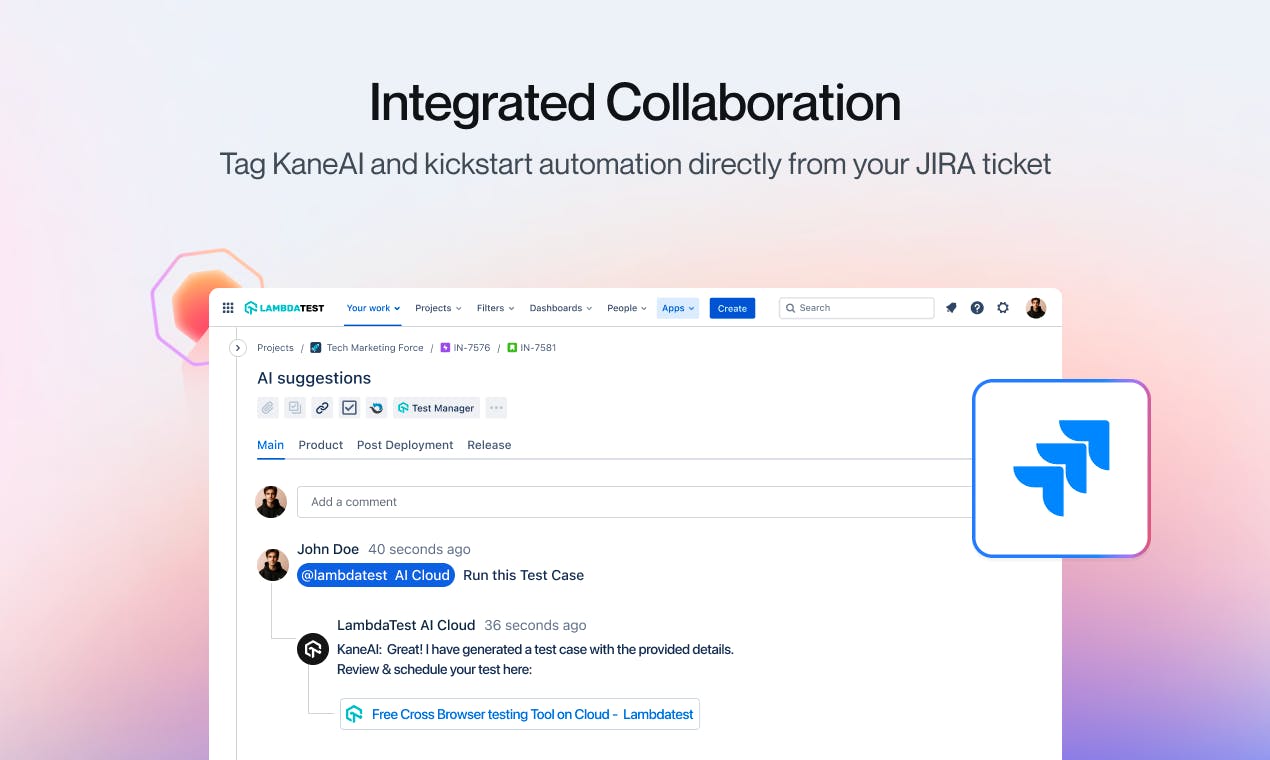
Task: Open notifications icon
Action: pyautogui.click(x=951, y=308)
